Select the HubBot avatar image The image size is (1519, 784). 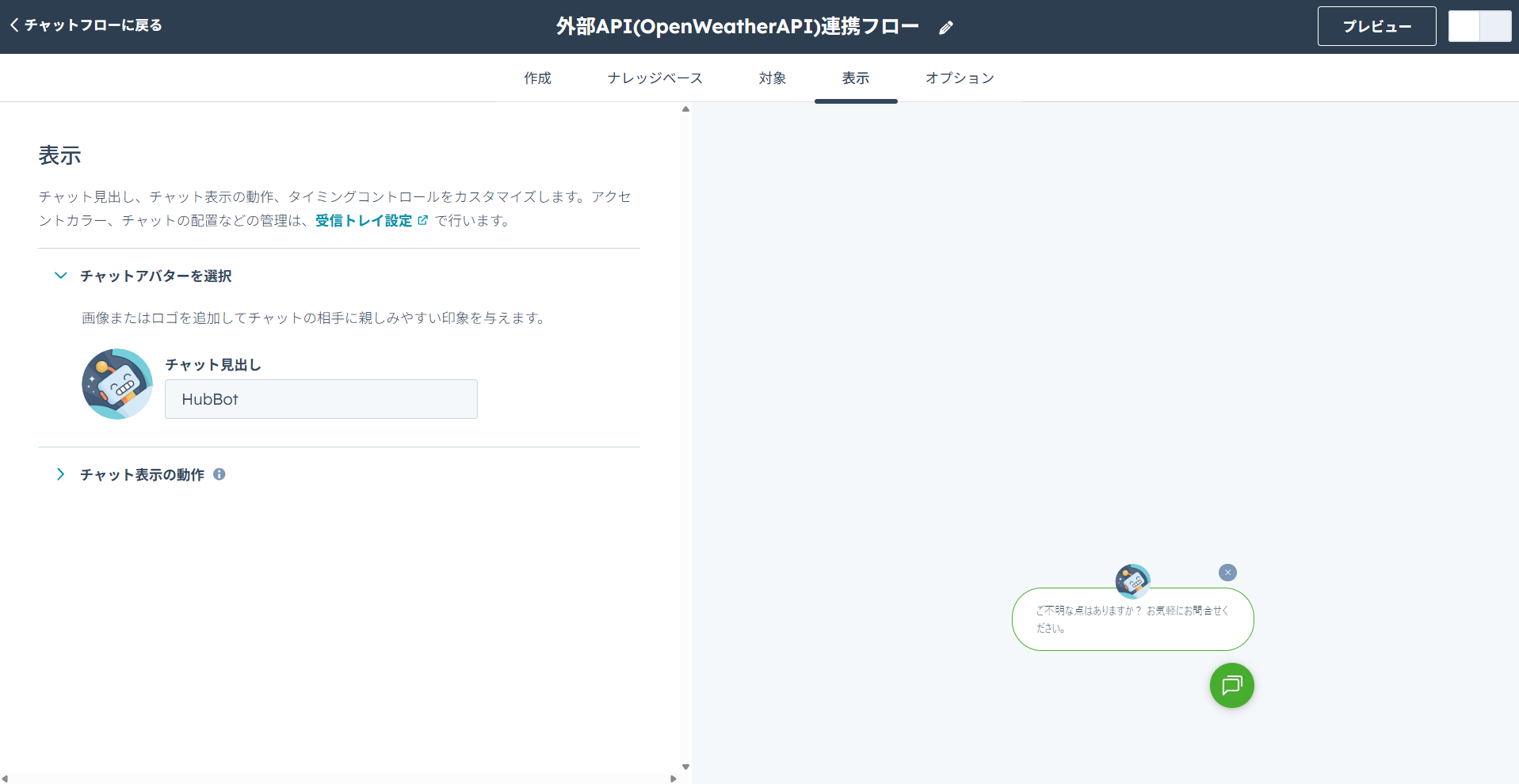[116, 384]
